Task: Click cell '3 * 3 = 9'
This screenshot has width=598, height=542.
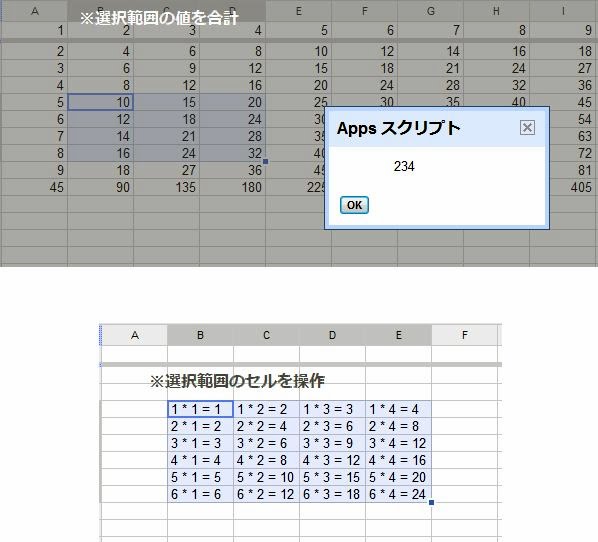Action: 332,443
